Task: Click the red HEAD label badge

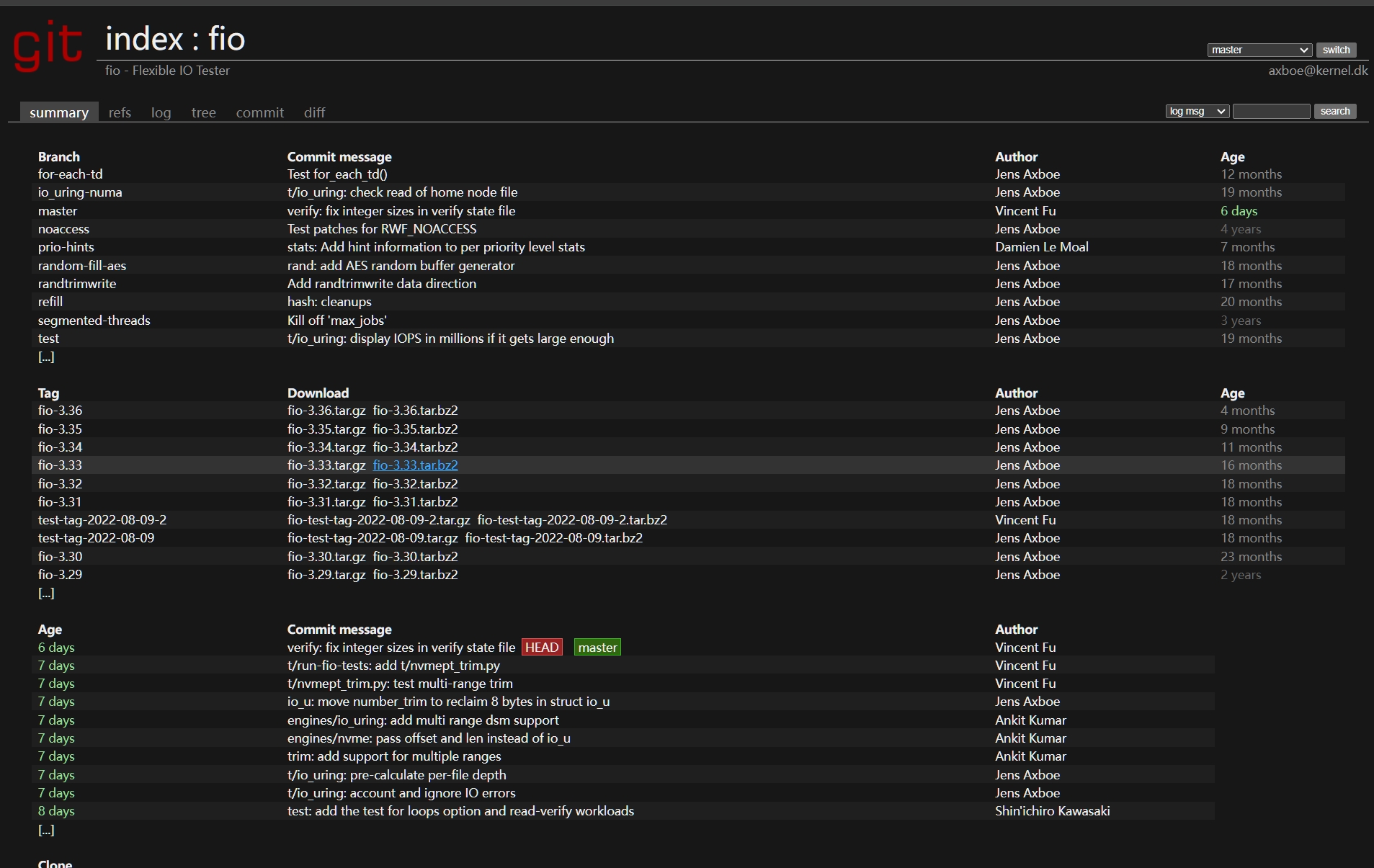Action: point(542,647)
